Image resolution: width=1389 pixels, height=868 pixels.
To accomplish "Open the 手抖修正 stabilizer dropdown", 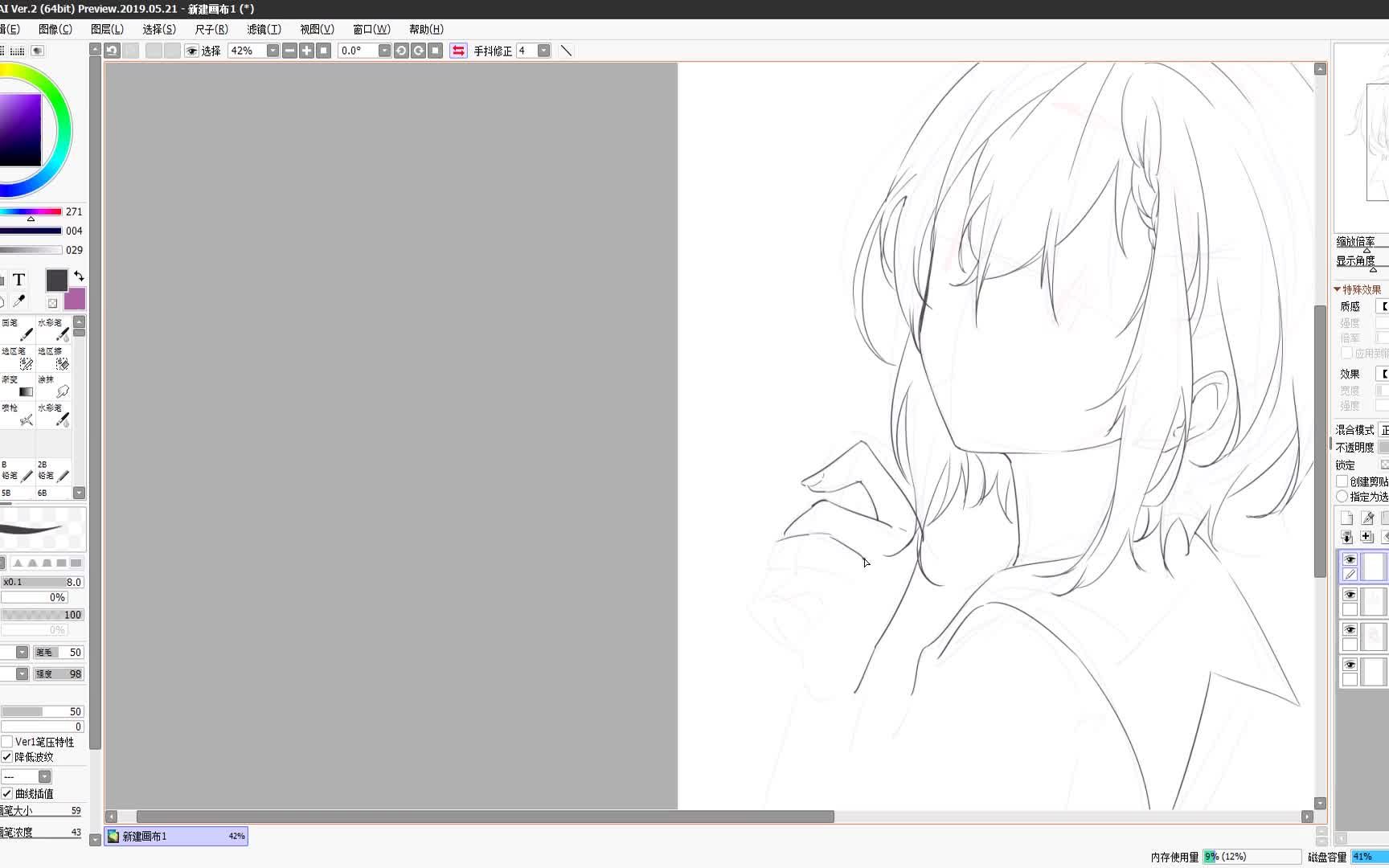I will click(543, 51).
